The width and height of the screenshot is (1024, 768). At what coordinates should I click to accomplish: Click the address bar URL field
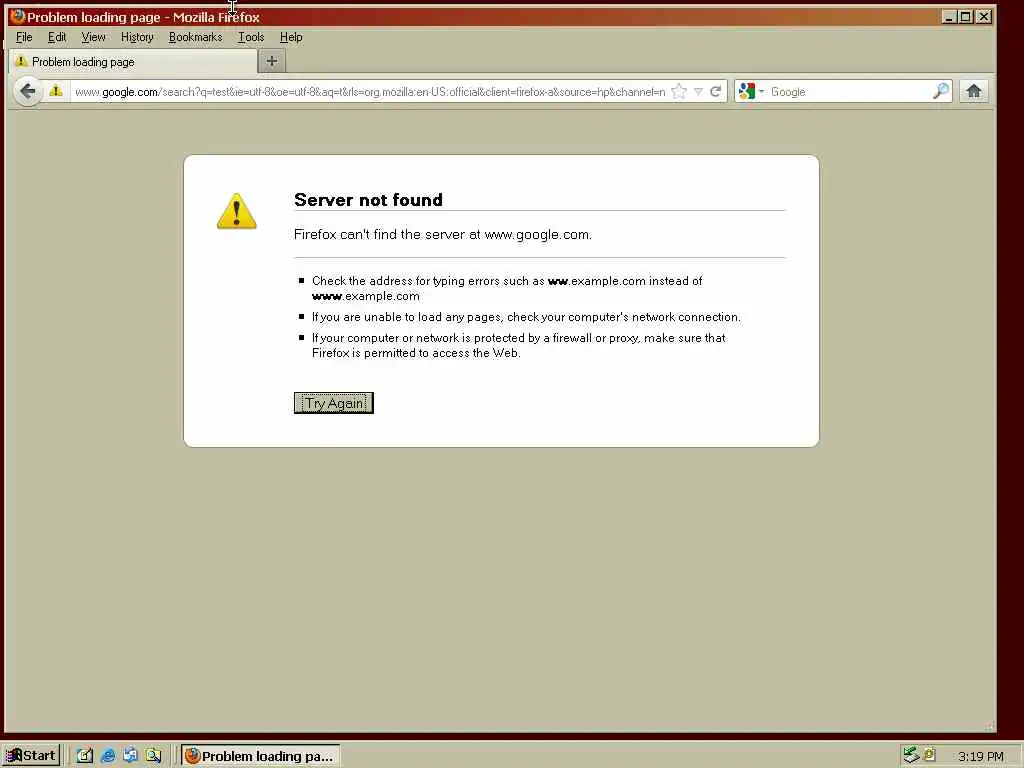point(370,91)
